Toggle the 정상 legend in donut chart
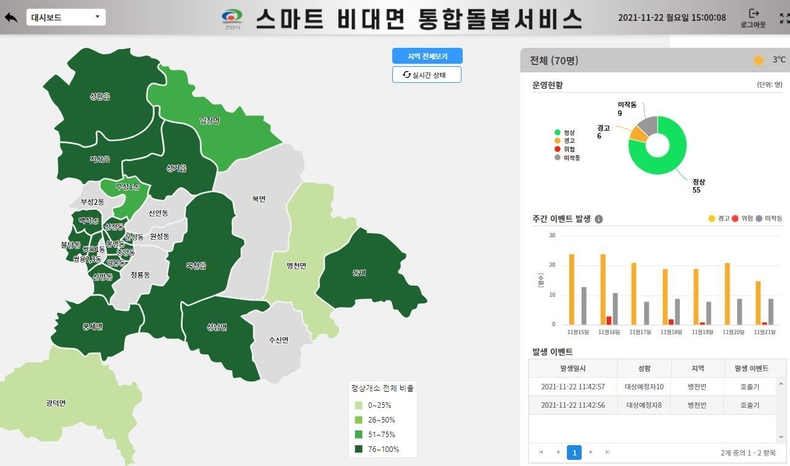 coord(565,132)
